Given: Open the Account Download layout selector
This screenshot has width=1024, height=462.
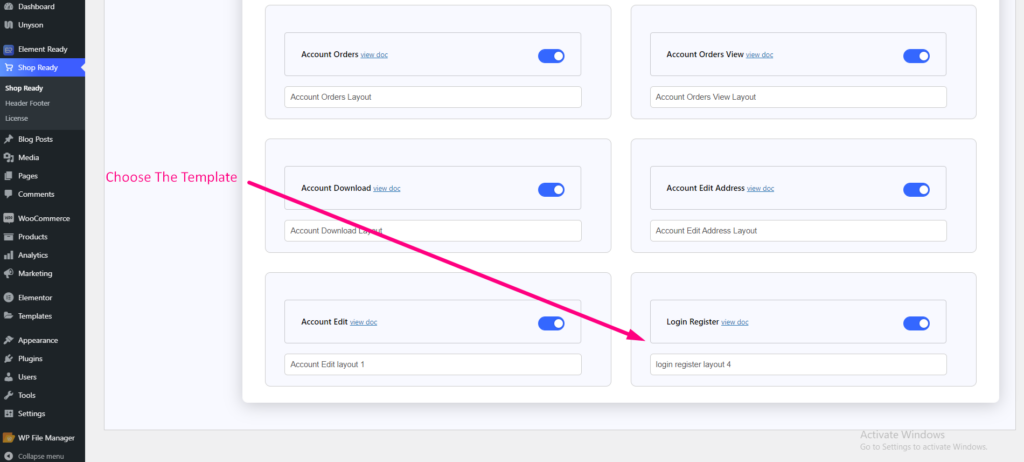Looking at the screenshot, I should pos(432,230).
